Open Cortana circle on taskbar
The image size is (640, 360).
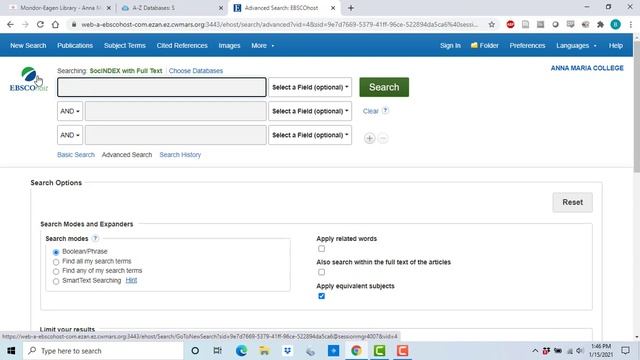(x=195, y=351)
